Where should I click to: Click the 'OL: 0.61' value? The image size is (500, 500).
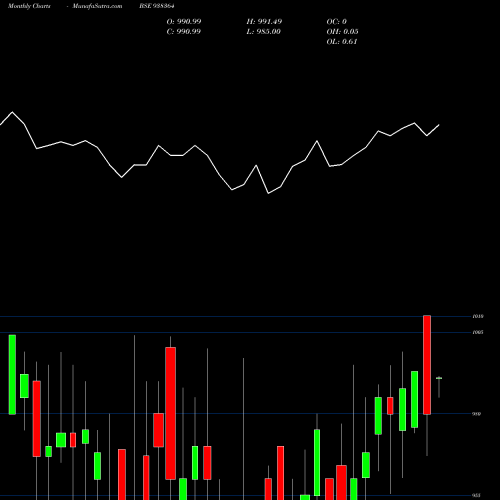click(342, 42)
